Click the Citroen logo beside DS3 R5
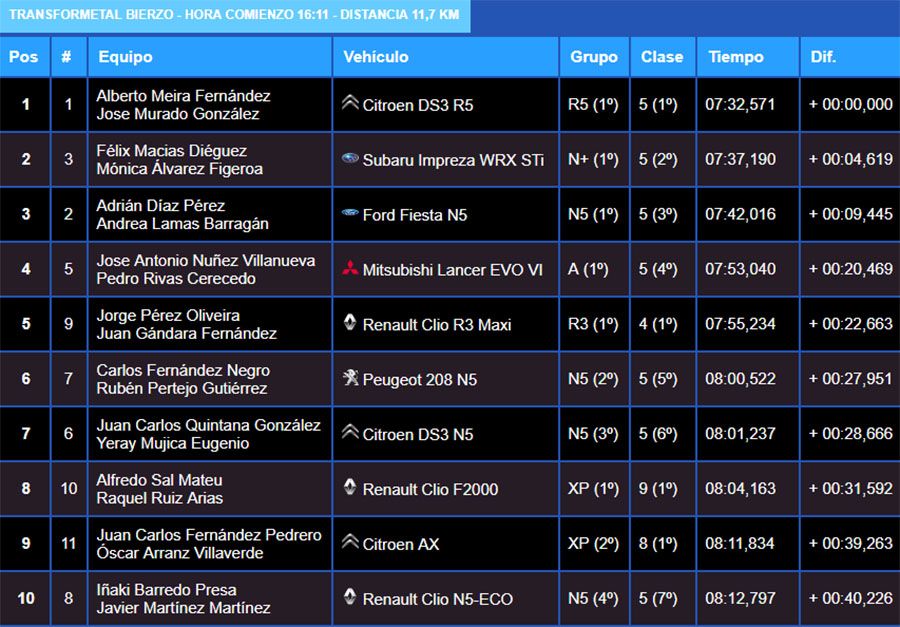 tap(350, 103)
